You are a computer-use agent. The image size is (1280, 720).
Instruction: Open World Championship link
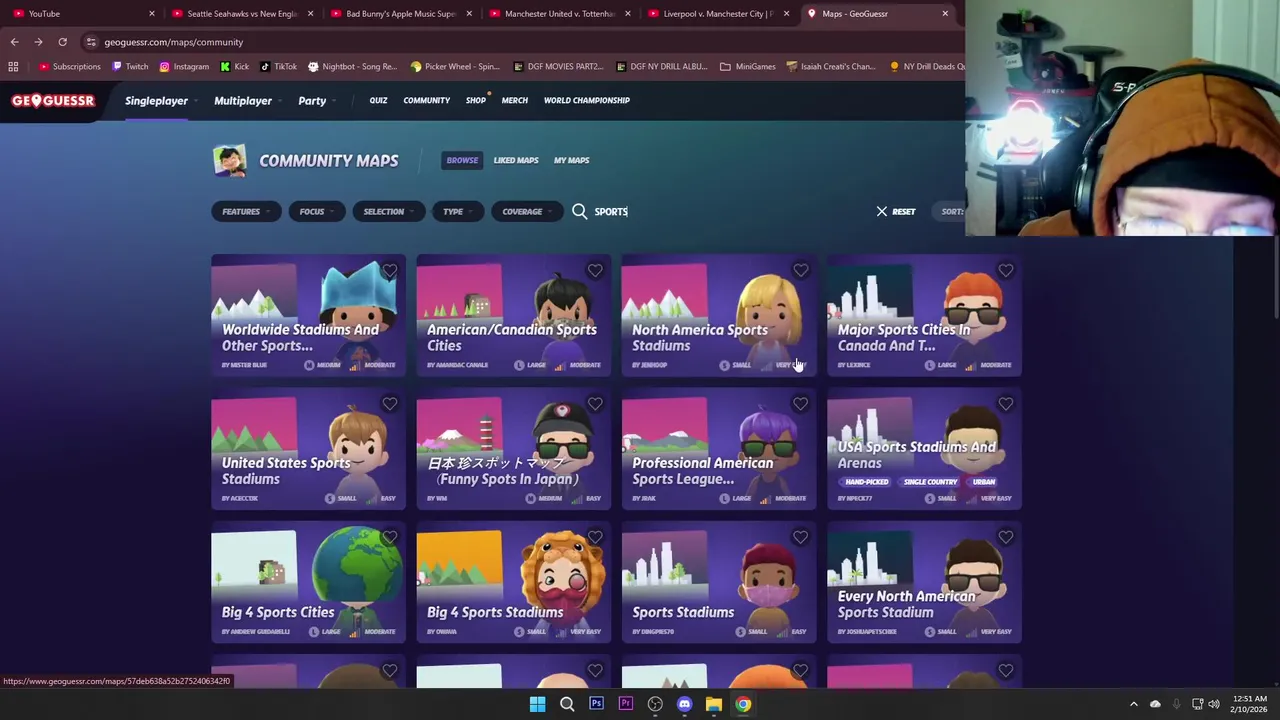click(x=587, y=100)
